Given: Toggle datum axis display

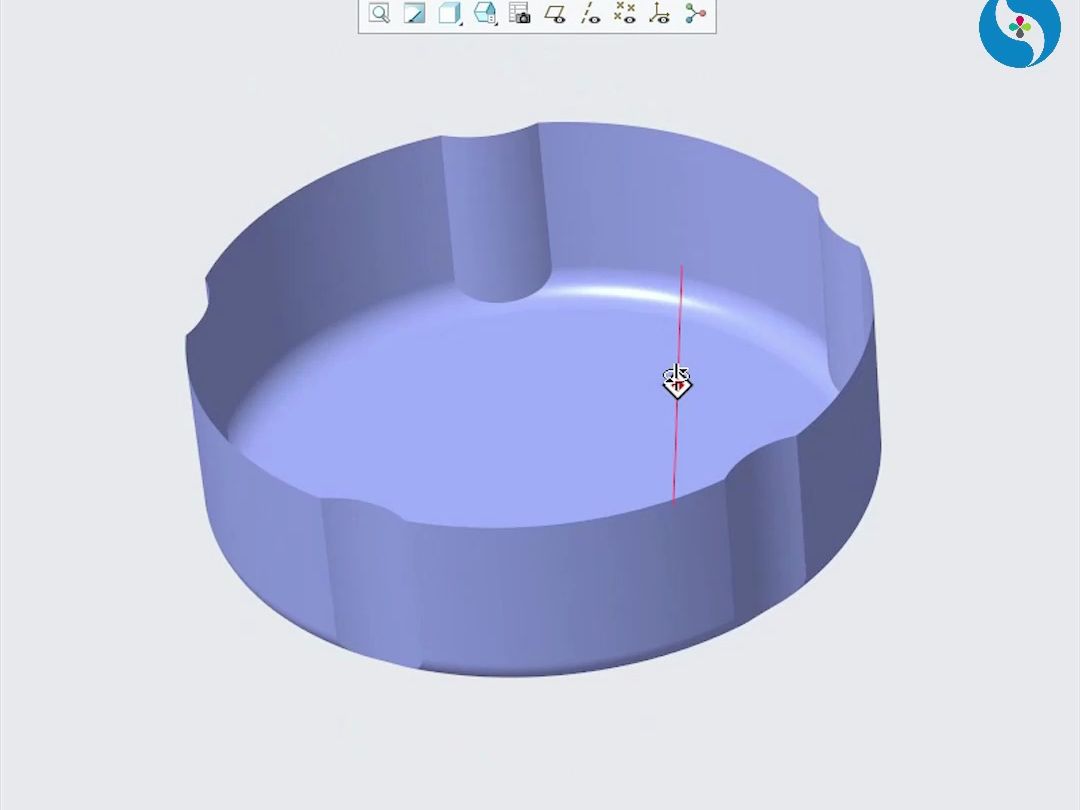Looking at the screenshot, I should [x=591, y=13].
